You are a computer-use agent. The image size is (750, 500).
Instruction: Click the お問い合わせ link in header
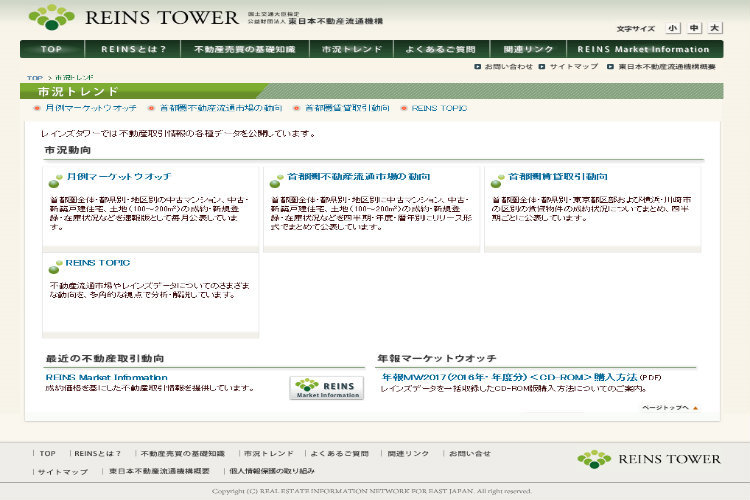[x=508, y=66]
